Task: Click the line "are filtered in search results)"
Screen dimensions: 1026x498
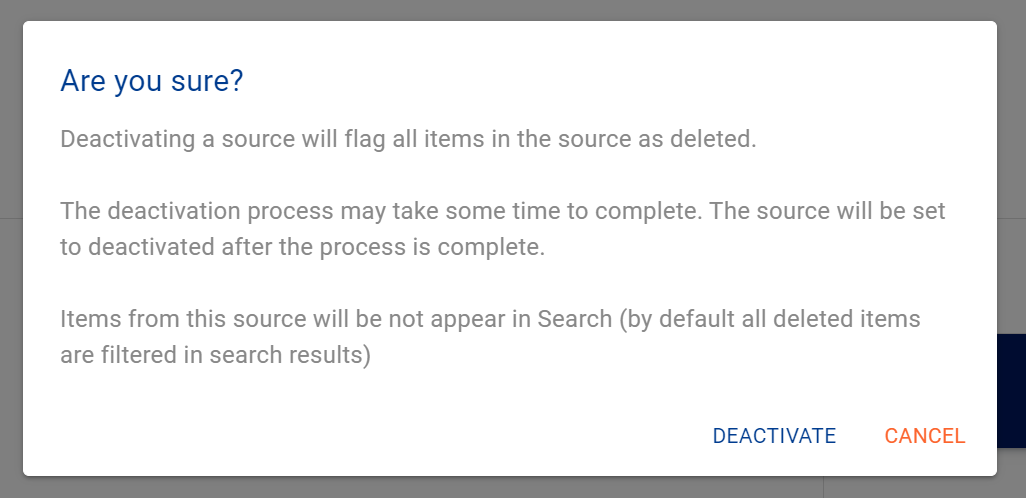Action: click(x=215, y=355)
